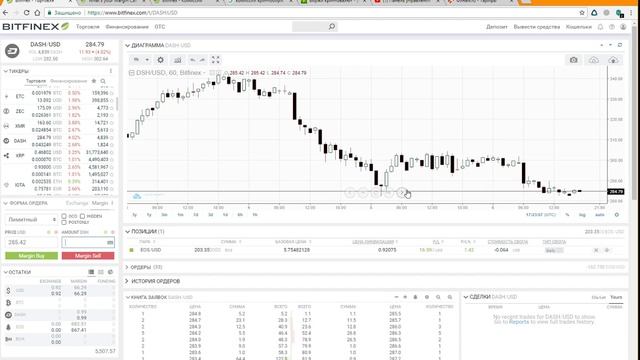Click red Margin Sell button
This screenshot has width=640, height=360.
click(x=88, y=256)
